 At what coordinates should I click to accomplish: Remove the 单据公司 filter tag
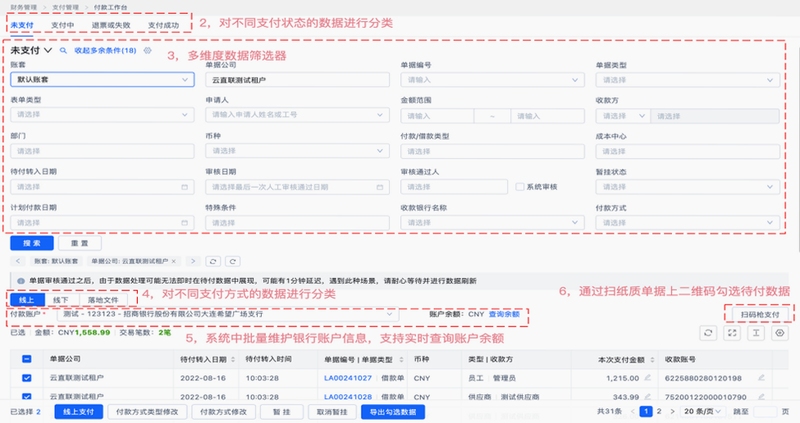[174, 261]
